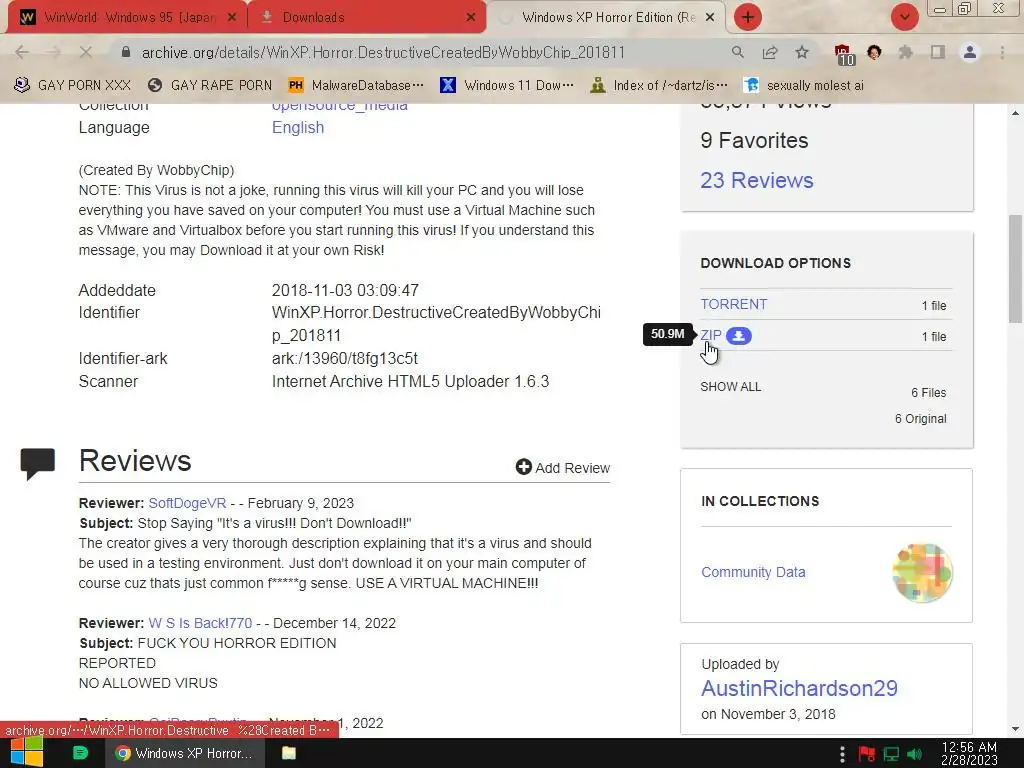Toggle the browser side panel
This screenshot has height=768, width=1024.
tap(938, 52)
